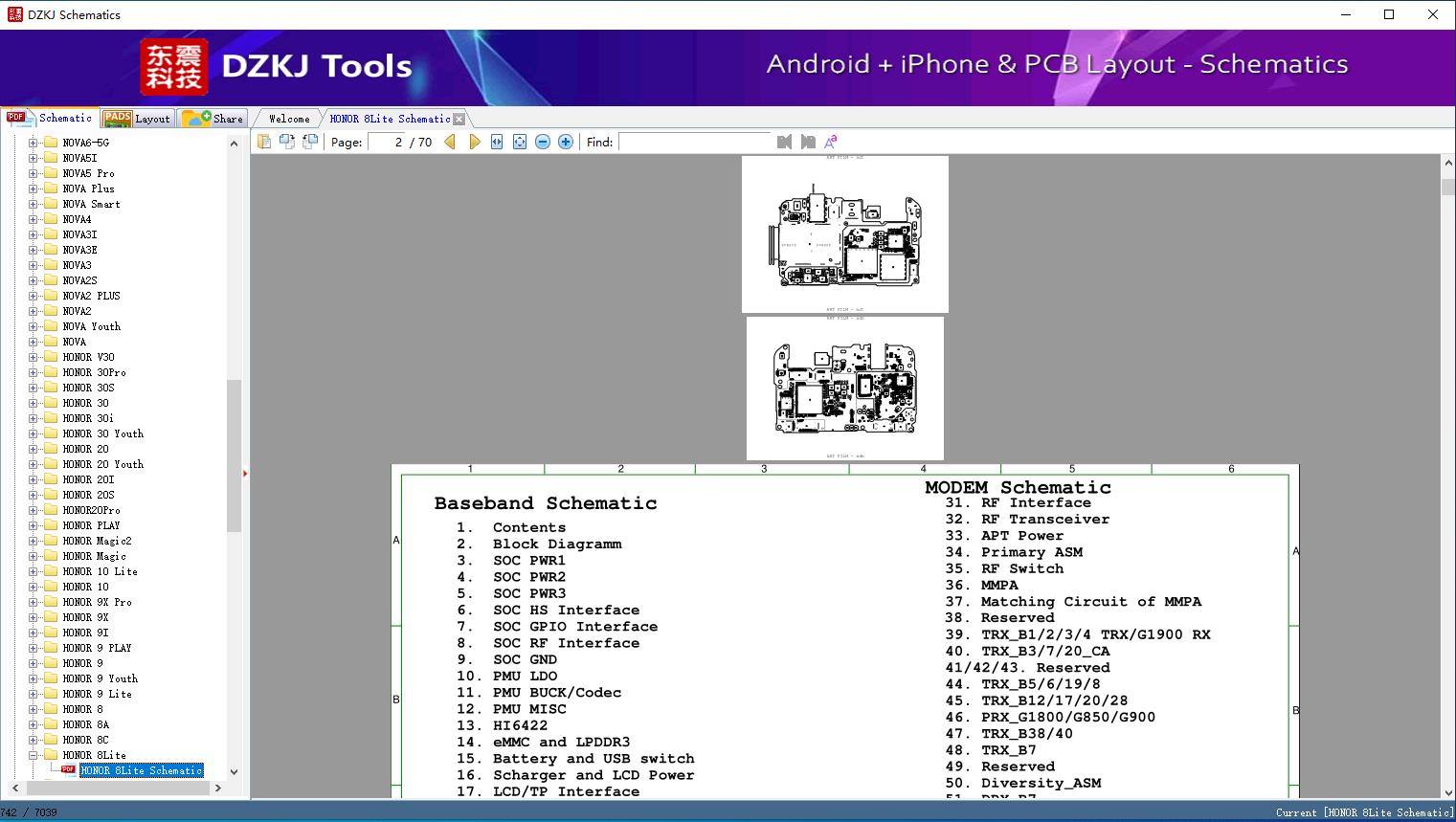Select the NOVA Plus folder label
Screen dimensions: 1456x822
point(88,189)
